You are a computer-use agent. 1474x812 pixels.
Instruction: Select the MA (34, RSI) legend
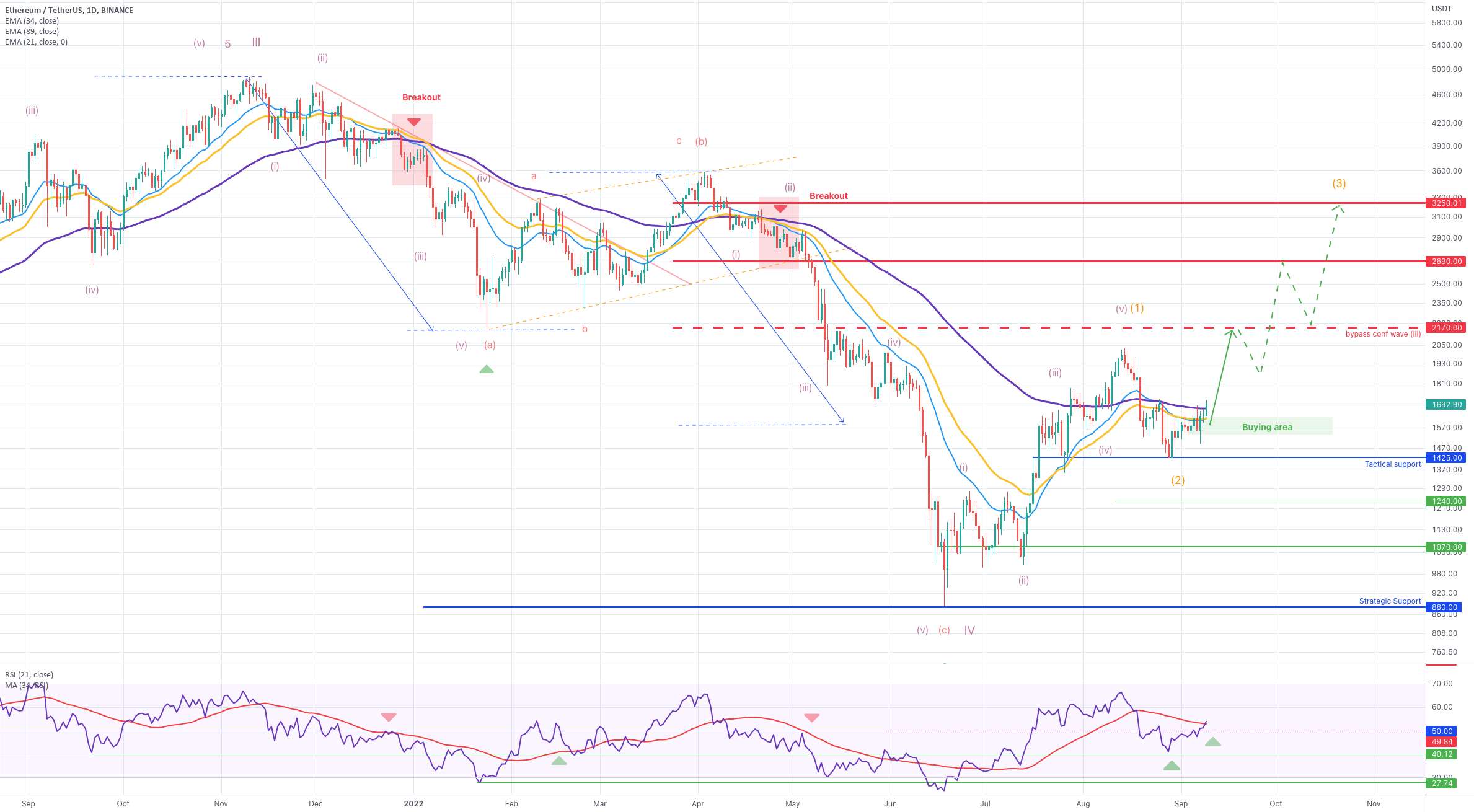(27, 686)
